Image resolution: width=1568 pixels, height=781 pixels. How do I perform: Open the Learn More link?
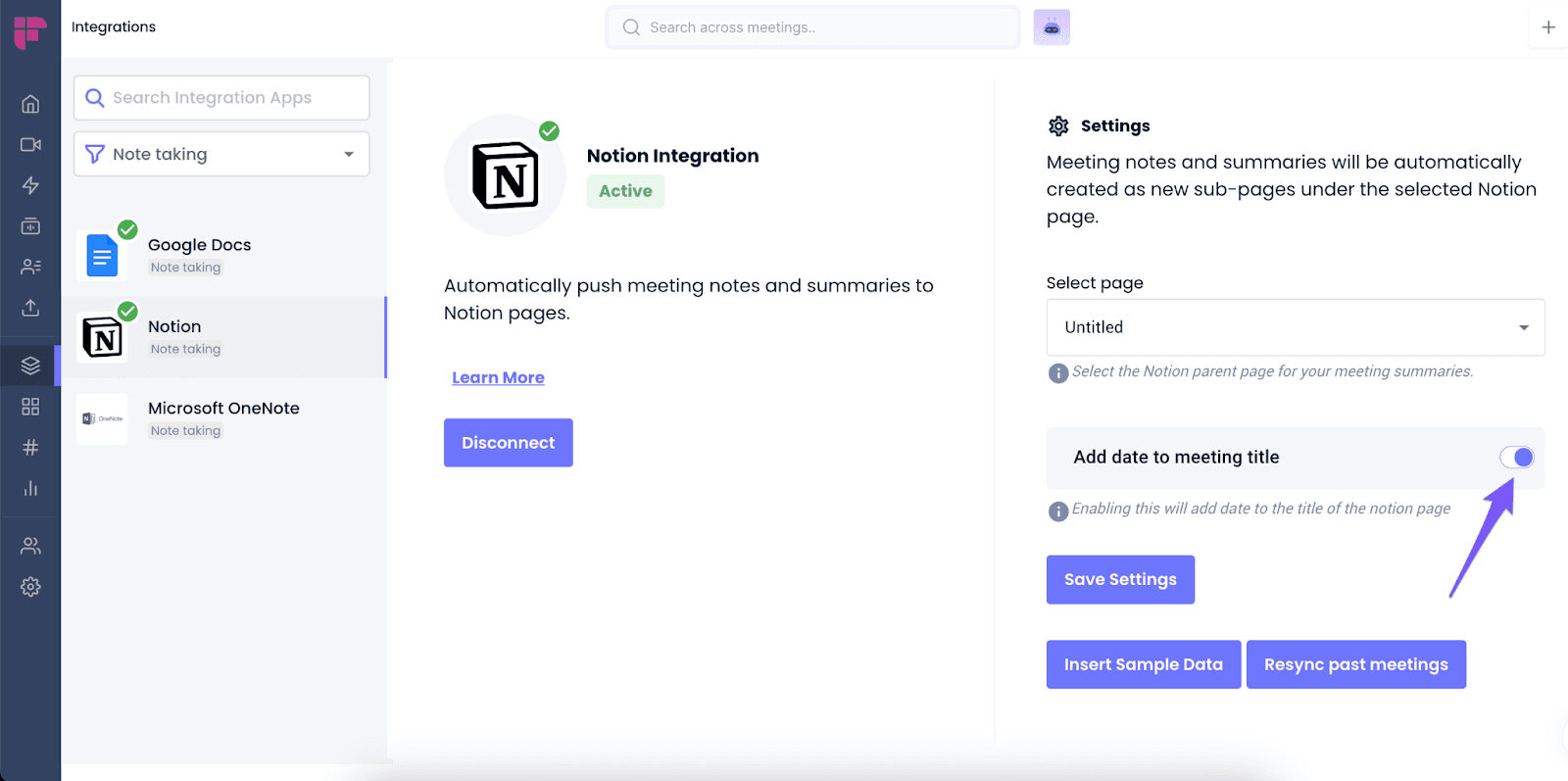tap(498, 378)
